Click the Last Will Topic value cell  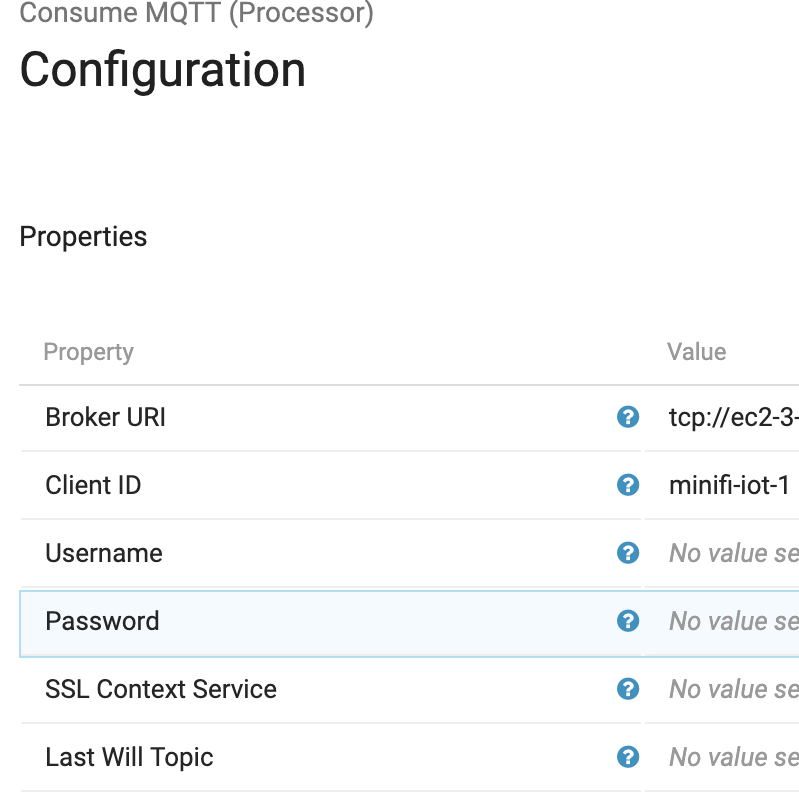[x=732, y=757]
